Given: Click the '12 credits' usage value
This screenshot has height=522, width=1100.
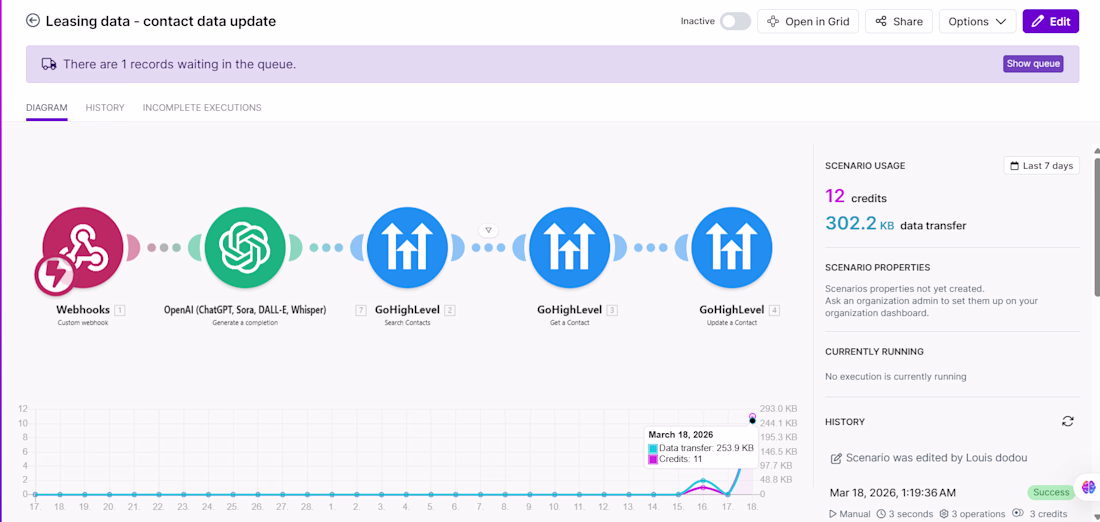Looking at the screenshot, I should point(855,197).
